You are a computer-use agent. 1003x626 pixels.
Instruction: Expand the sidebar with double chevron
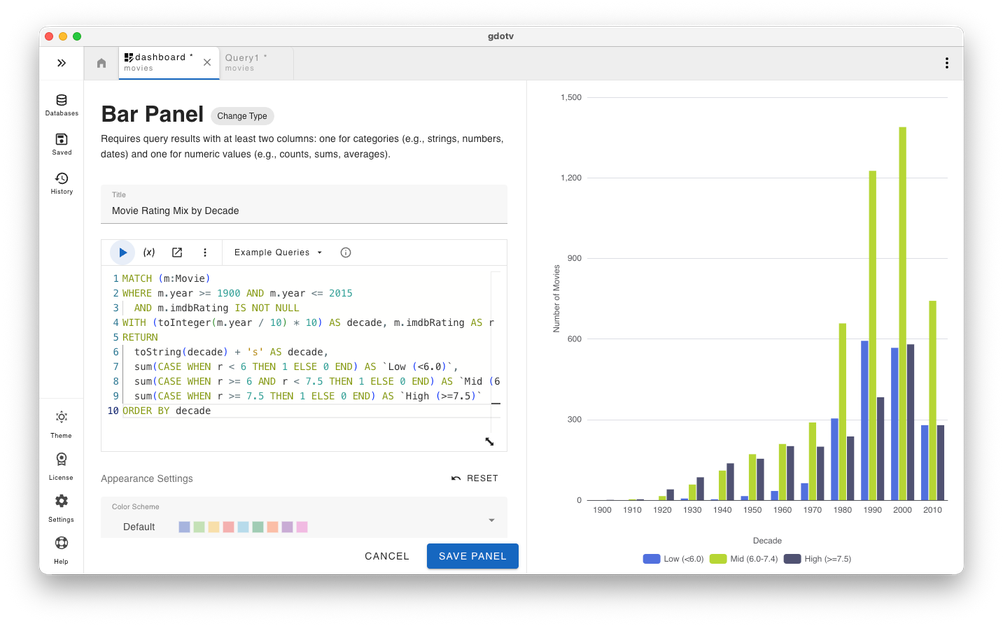click(x=61, y=63)
